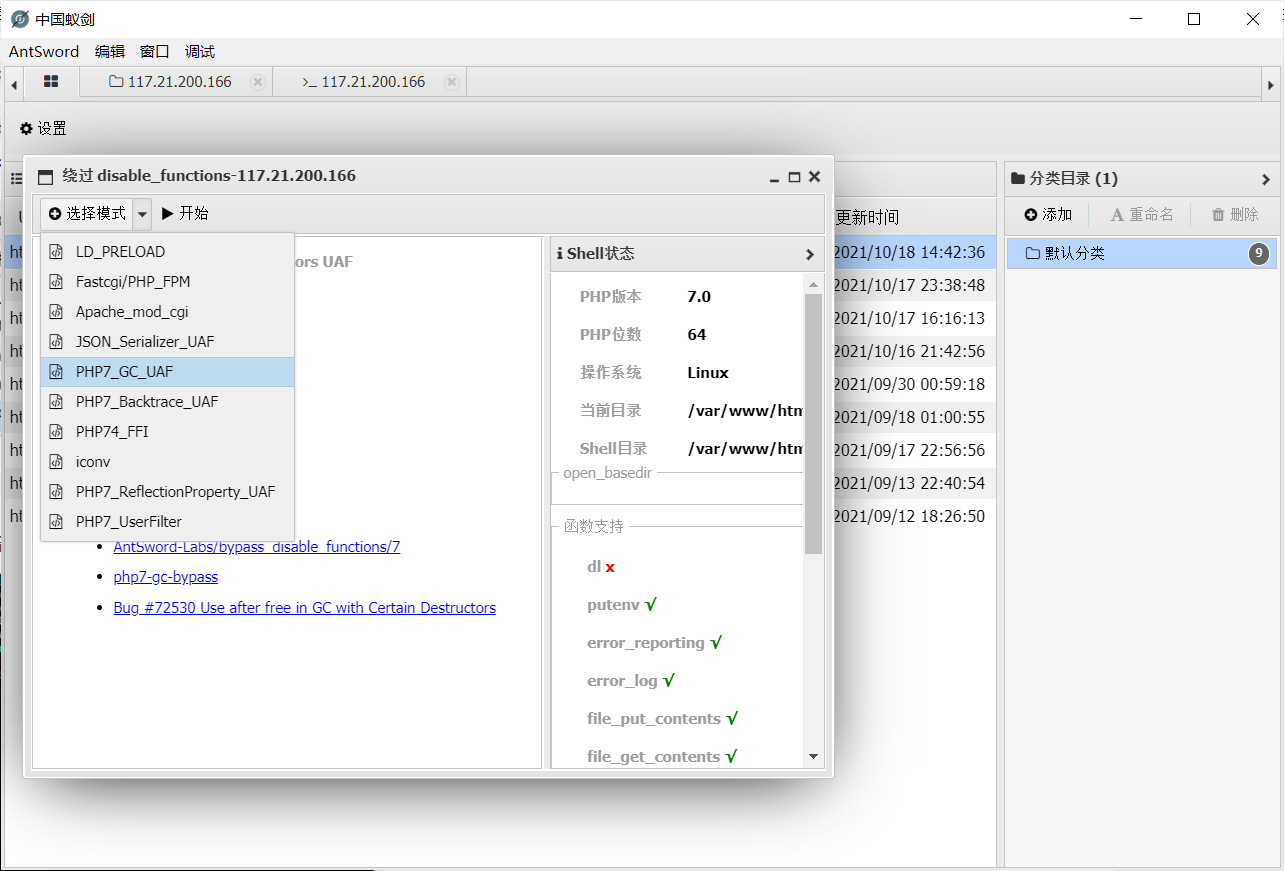This screenshot has height=871, width=1284.
Task: Select PHP74_FFI mode
Action: (x=167, y=432)
